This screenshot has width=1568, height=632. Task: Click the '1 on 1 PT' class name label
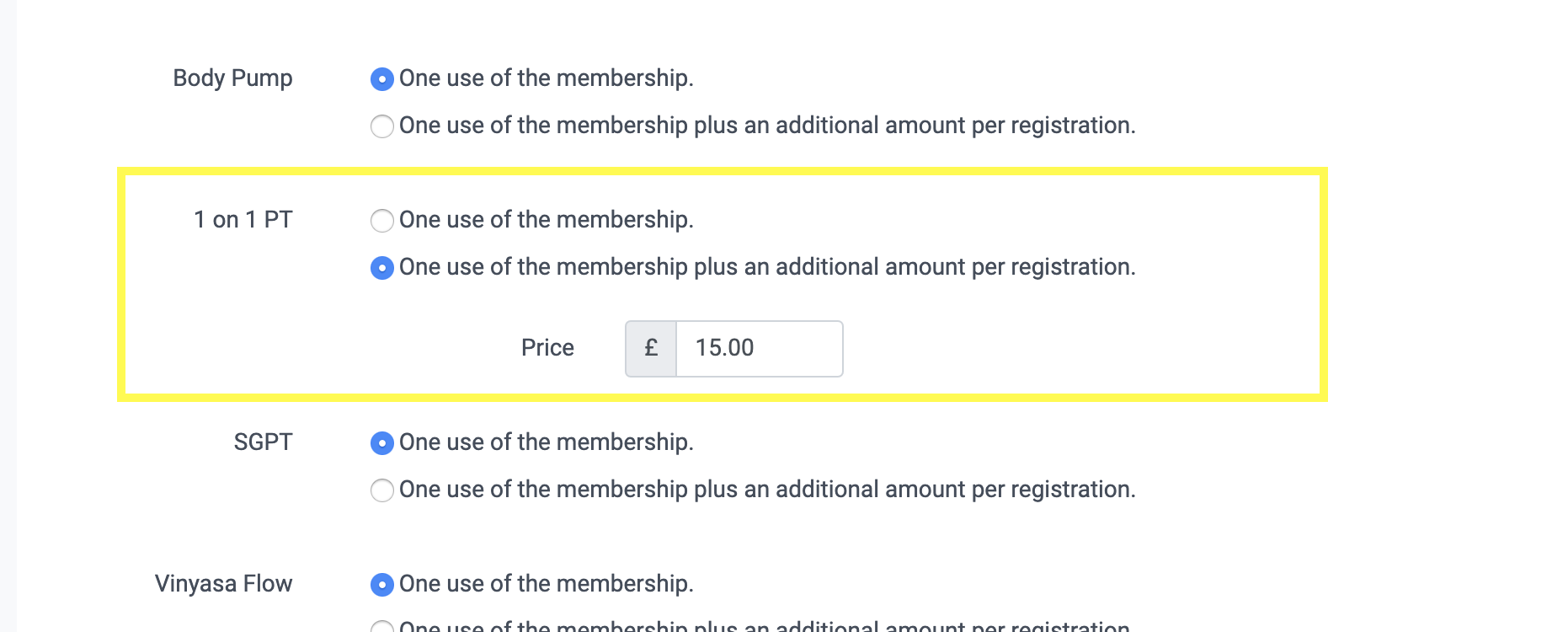[x=243, y=220]
